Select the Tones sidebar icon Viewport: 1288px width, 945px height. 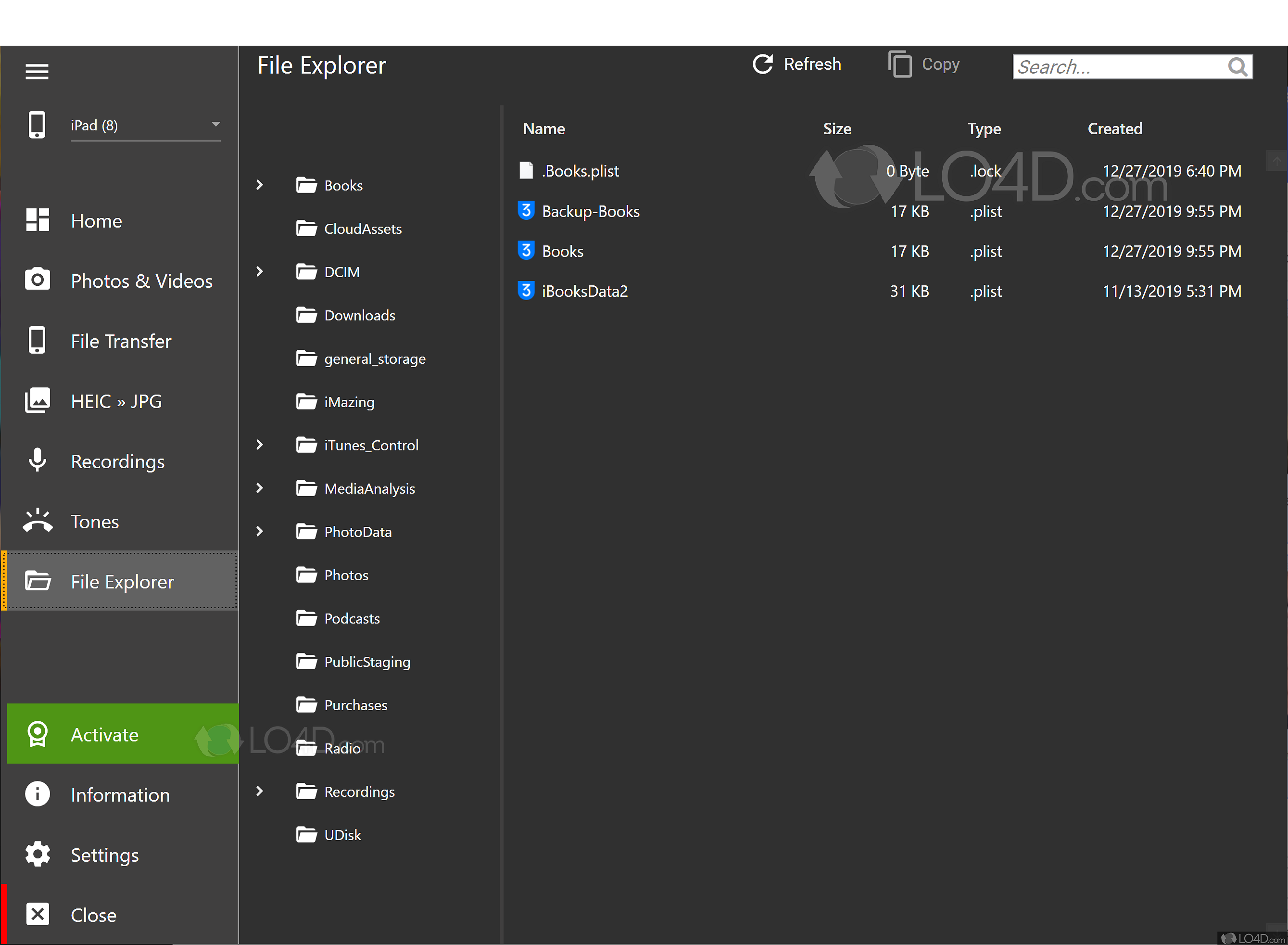[x=37, y=521]
